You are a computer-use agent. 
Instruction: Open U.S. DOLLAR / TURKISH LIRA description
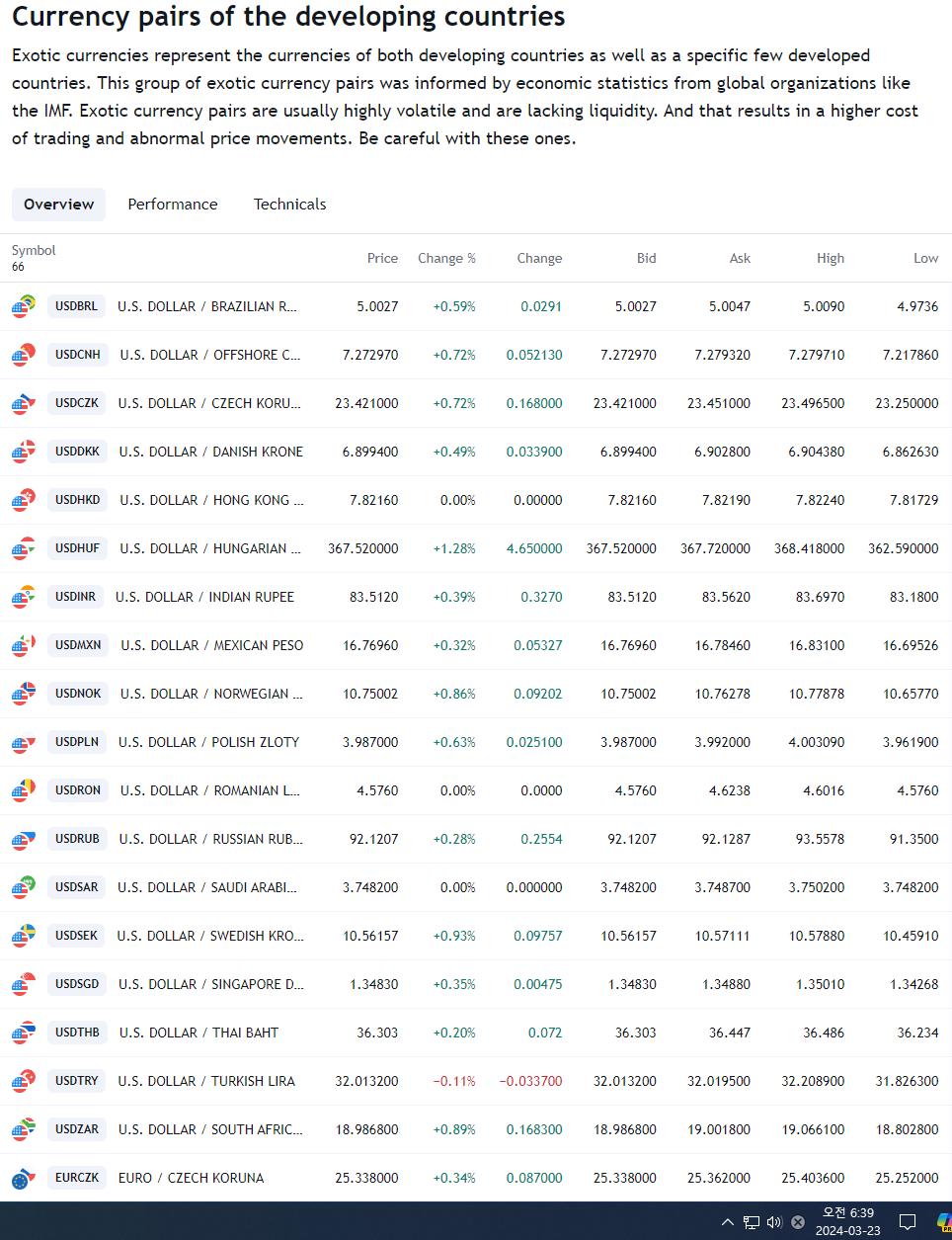pyautogui.click(x=206, y=1081)
